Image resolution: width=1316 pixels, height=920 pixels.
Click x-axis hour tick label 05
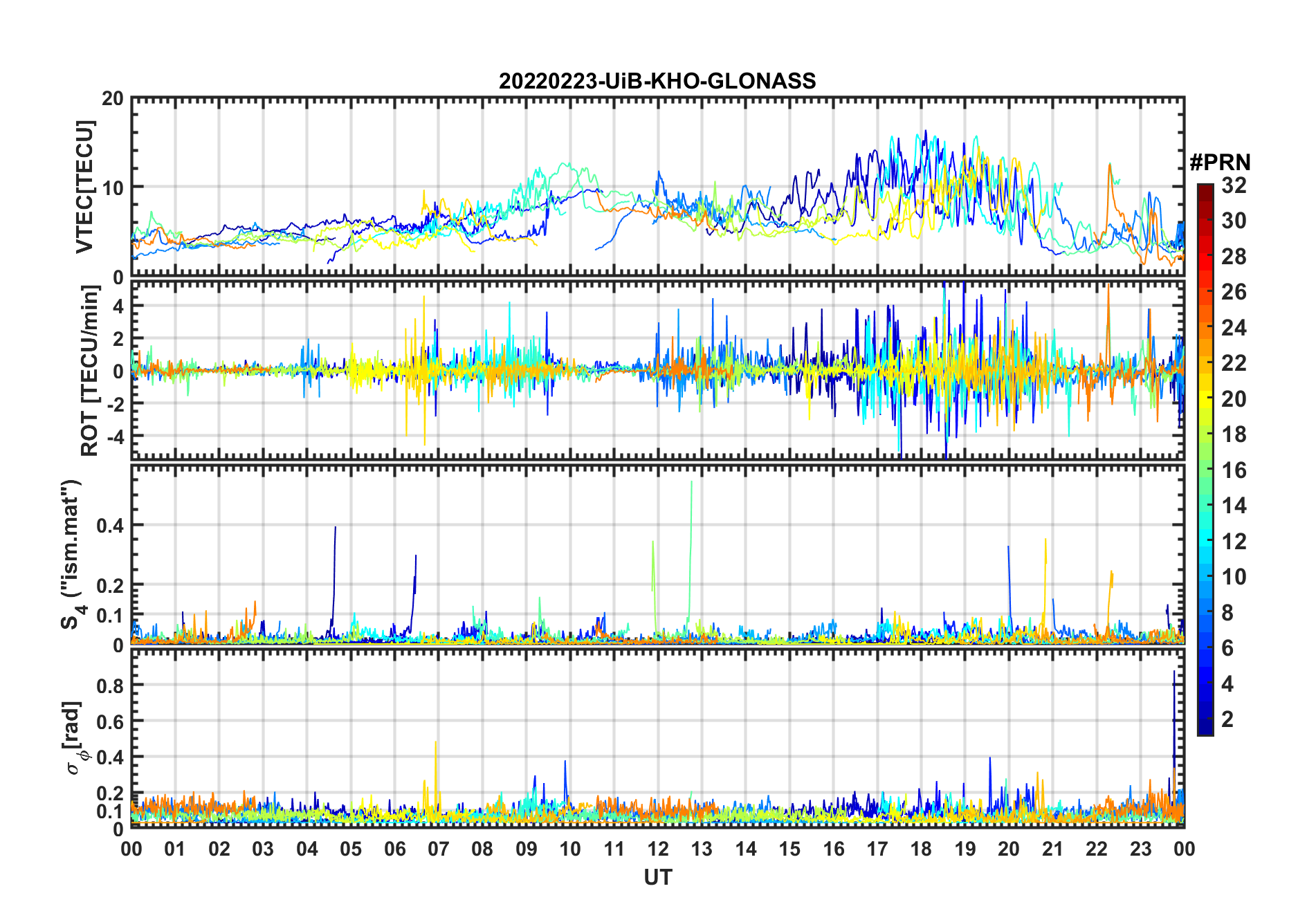[x=351, y=849]
